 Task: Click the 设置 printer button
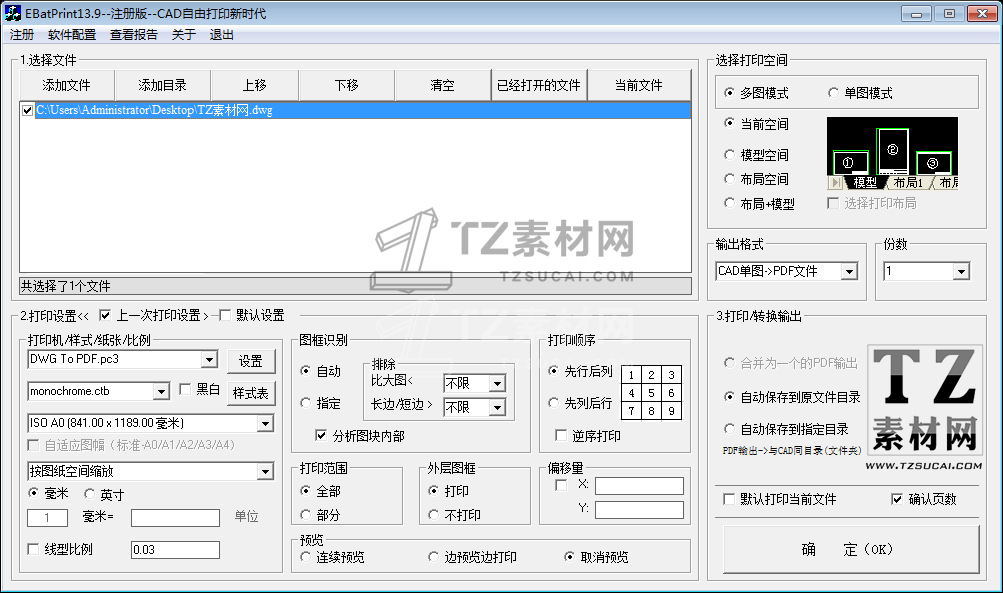(251, 361)
